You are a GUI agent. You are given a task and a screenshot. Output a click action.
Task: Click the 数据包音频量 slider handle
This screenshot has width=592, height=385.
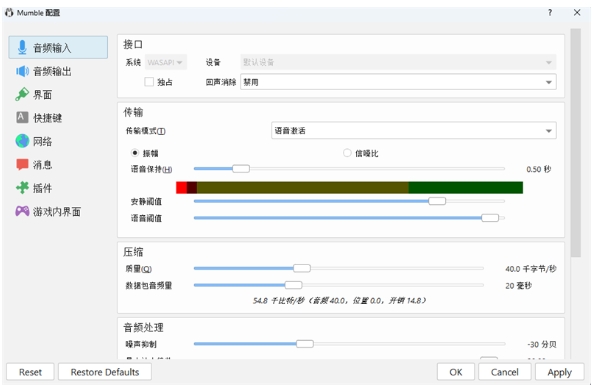[293, 285]
